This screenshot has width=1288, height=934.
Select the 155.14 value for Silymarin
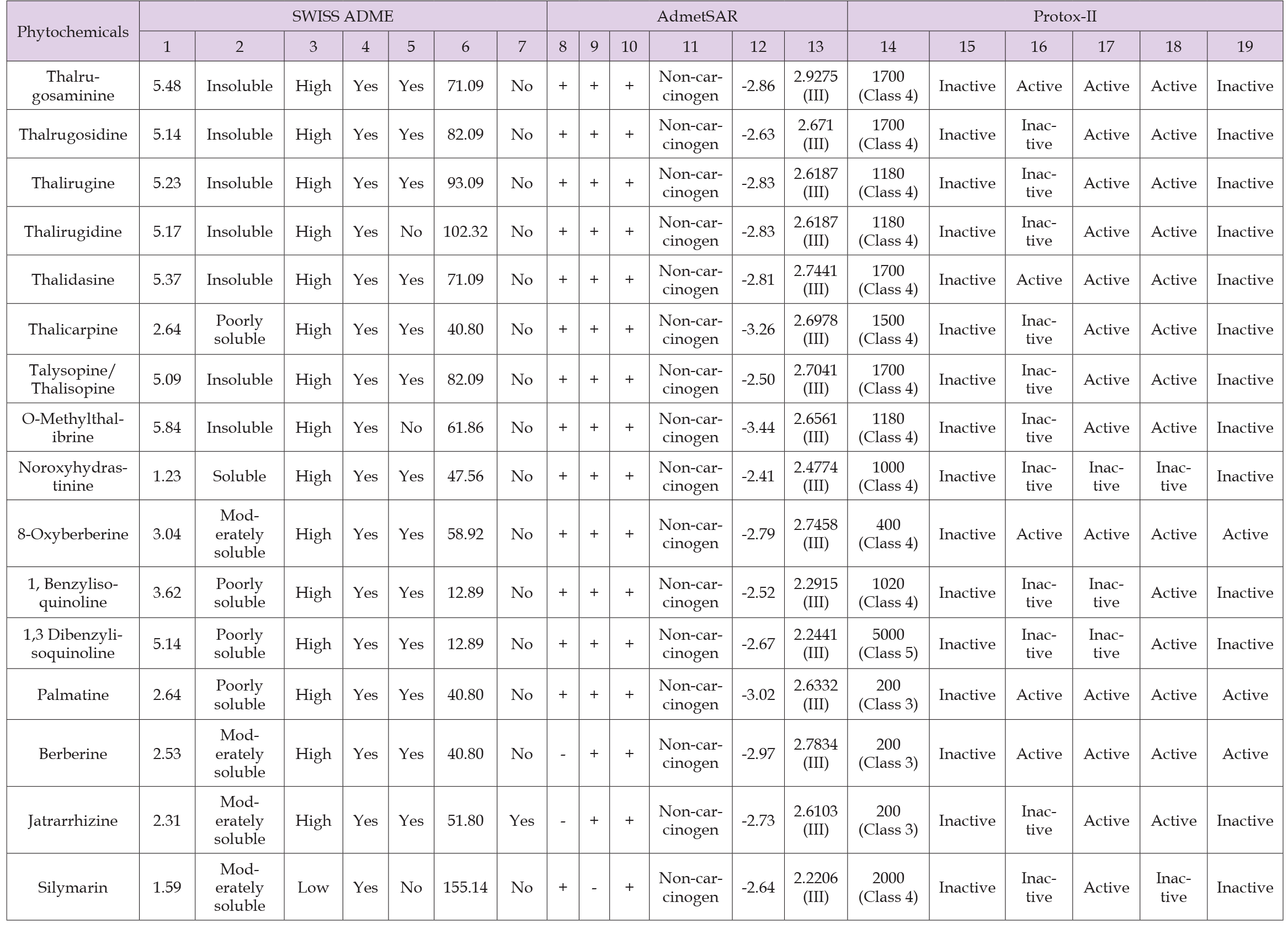[465, 887]
